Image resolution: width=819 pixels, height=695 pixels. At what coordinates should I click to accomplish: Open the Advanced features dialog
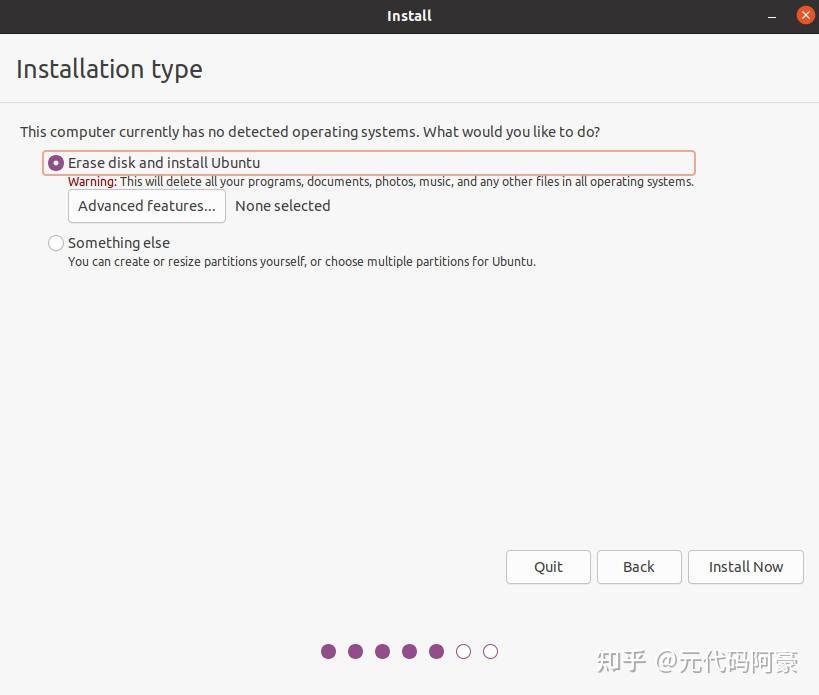(146, 206)
